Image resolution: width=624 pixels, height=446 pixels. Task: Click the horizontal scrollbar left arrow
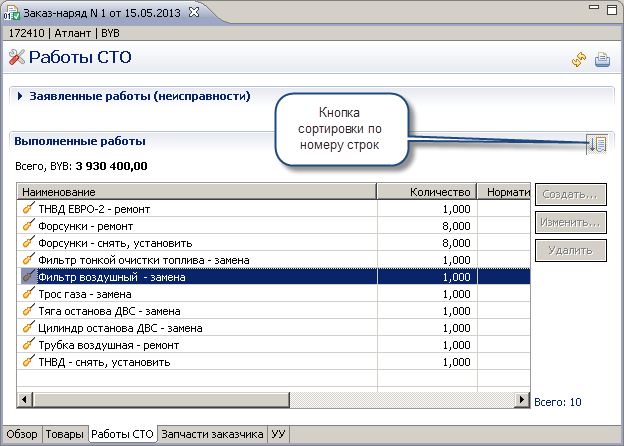pos(25,399)
